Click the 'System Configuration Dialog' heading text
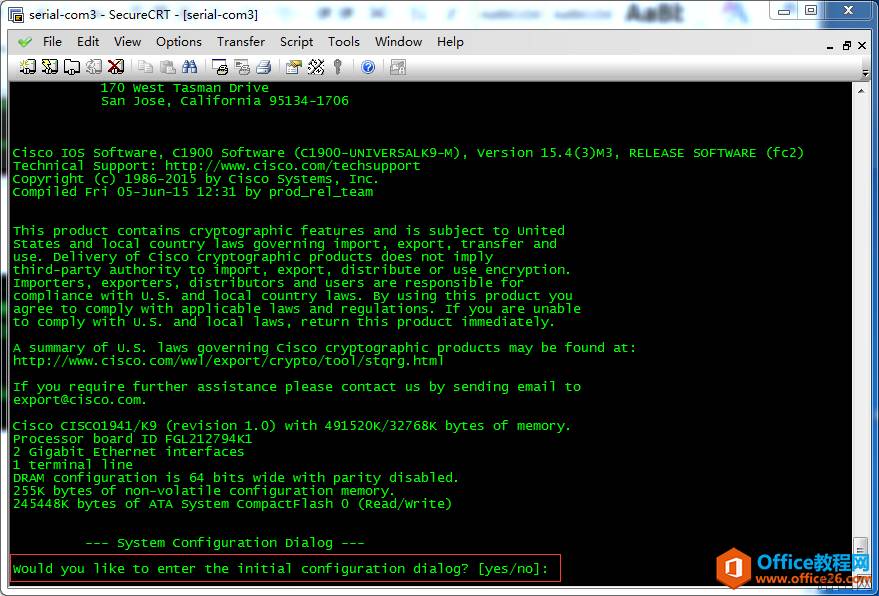Viewport: 879px width, 596px height. pyautogui.click(x=225, y=543)
